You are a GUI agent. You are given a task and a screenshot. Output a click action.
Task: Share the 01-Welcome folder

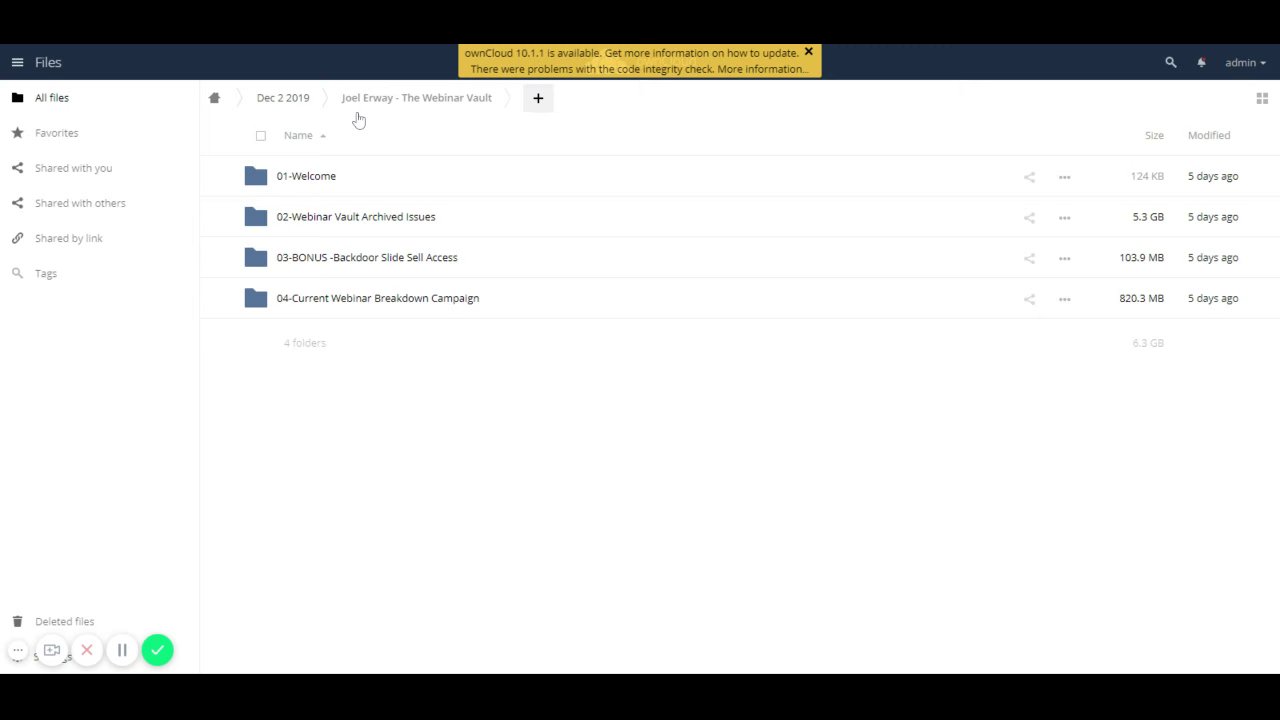point(1029,177)
